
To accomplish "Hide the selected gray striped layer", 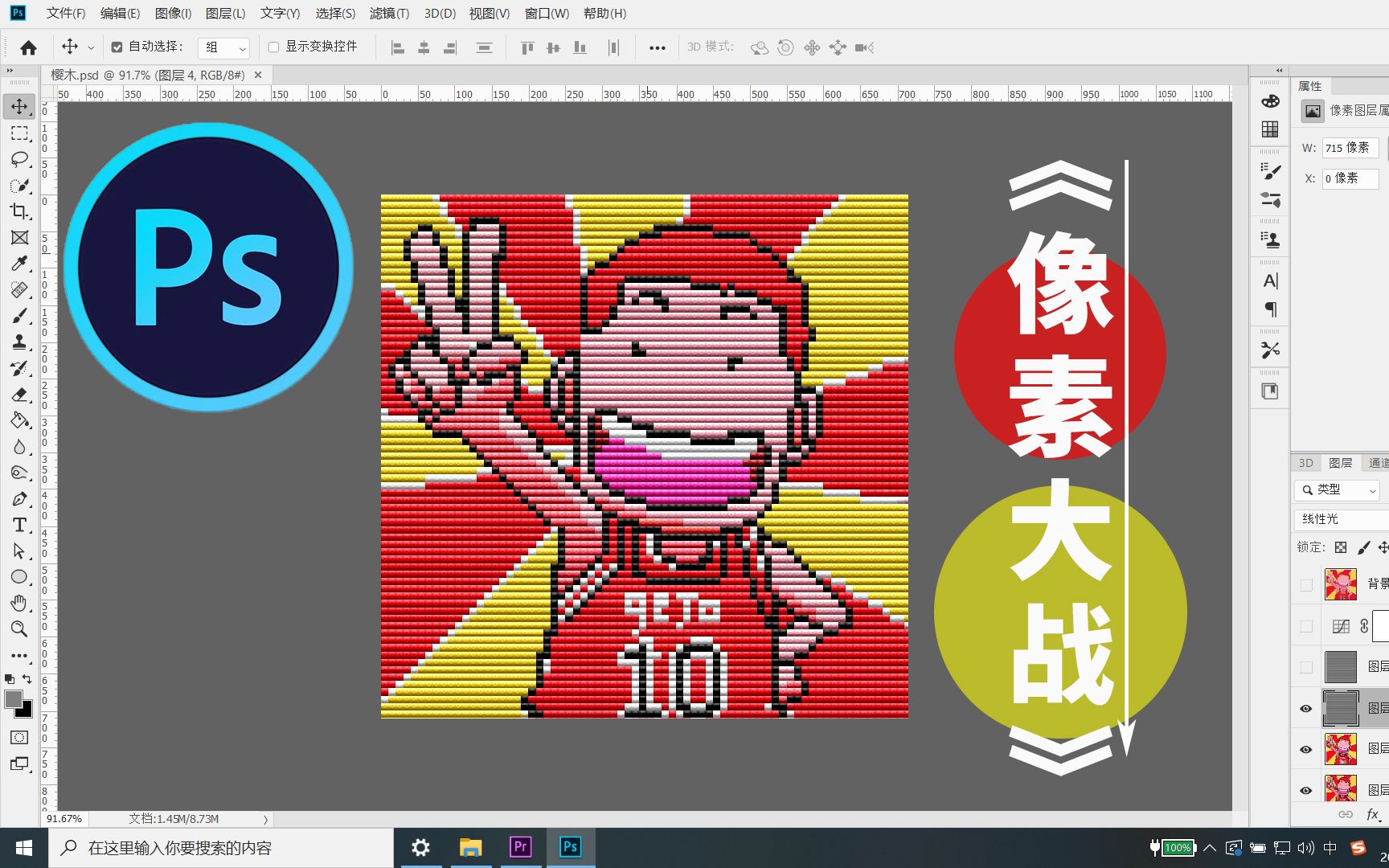I will (x=1306, y=708).
